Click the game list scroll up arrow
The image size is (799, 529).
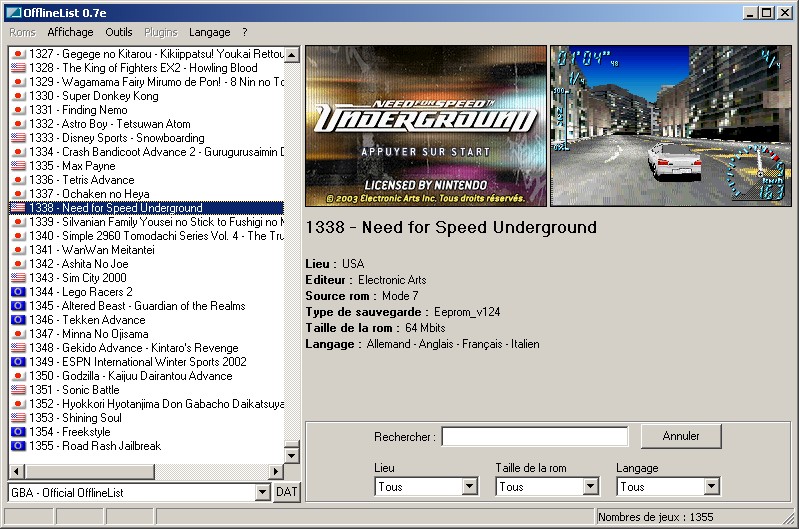pyautogui.click(x=292, y=55)
